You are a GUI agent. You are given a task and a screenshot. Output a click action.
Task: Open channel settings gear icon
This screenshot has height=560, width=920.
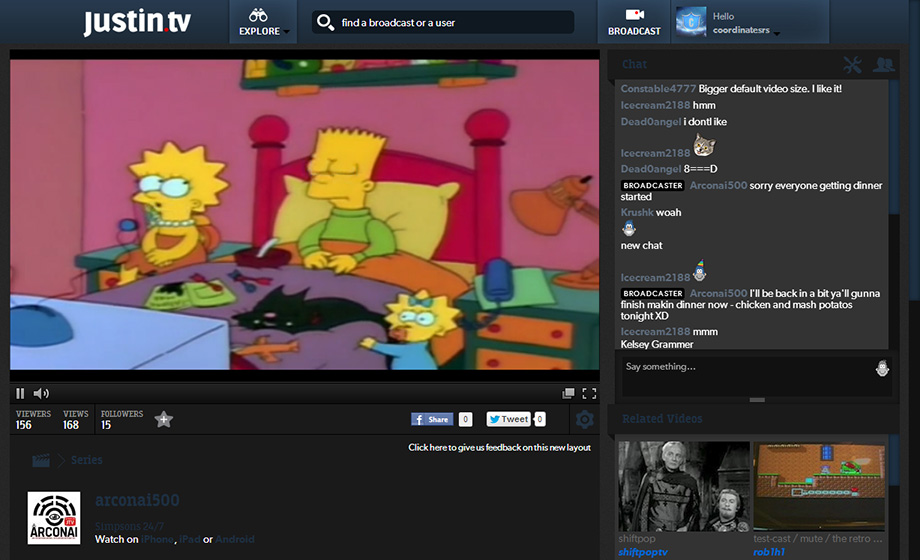click(x=585, y=419)
